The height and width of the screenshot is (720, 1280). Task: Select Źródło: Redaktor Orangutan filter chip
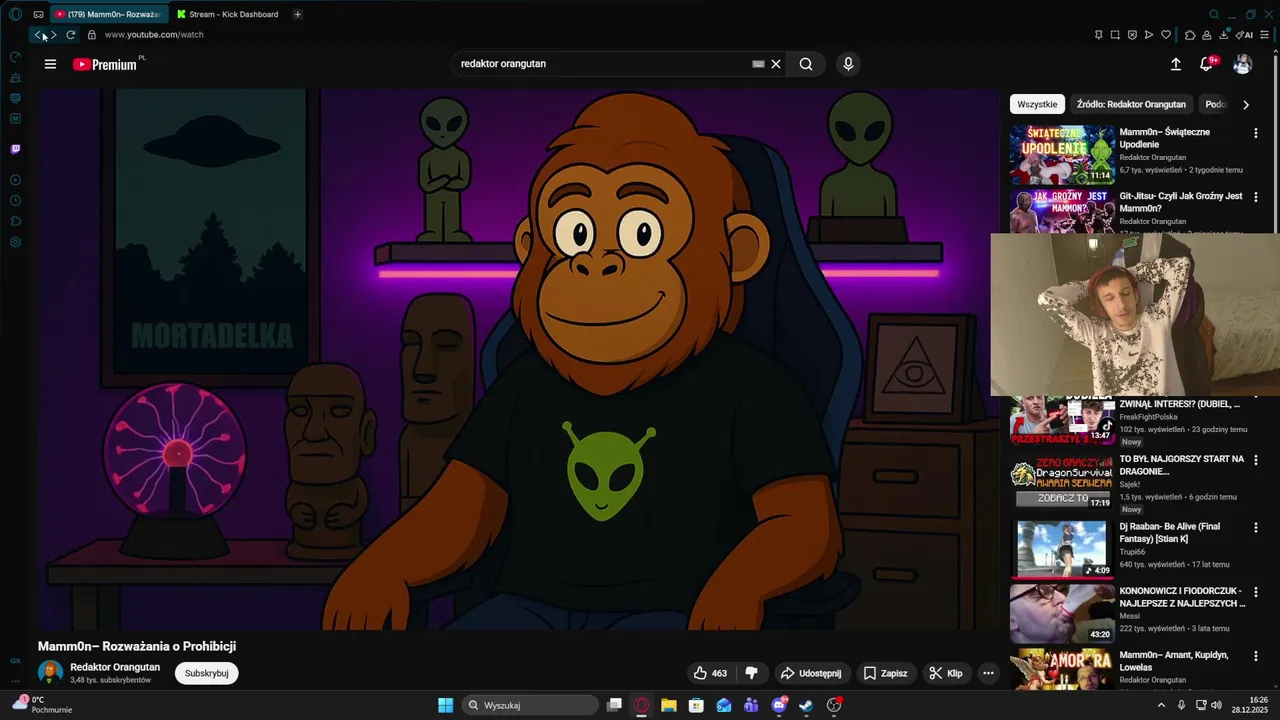1131,104
